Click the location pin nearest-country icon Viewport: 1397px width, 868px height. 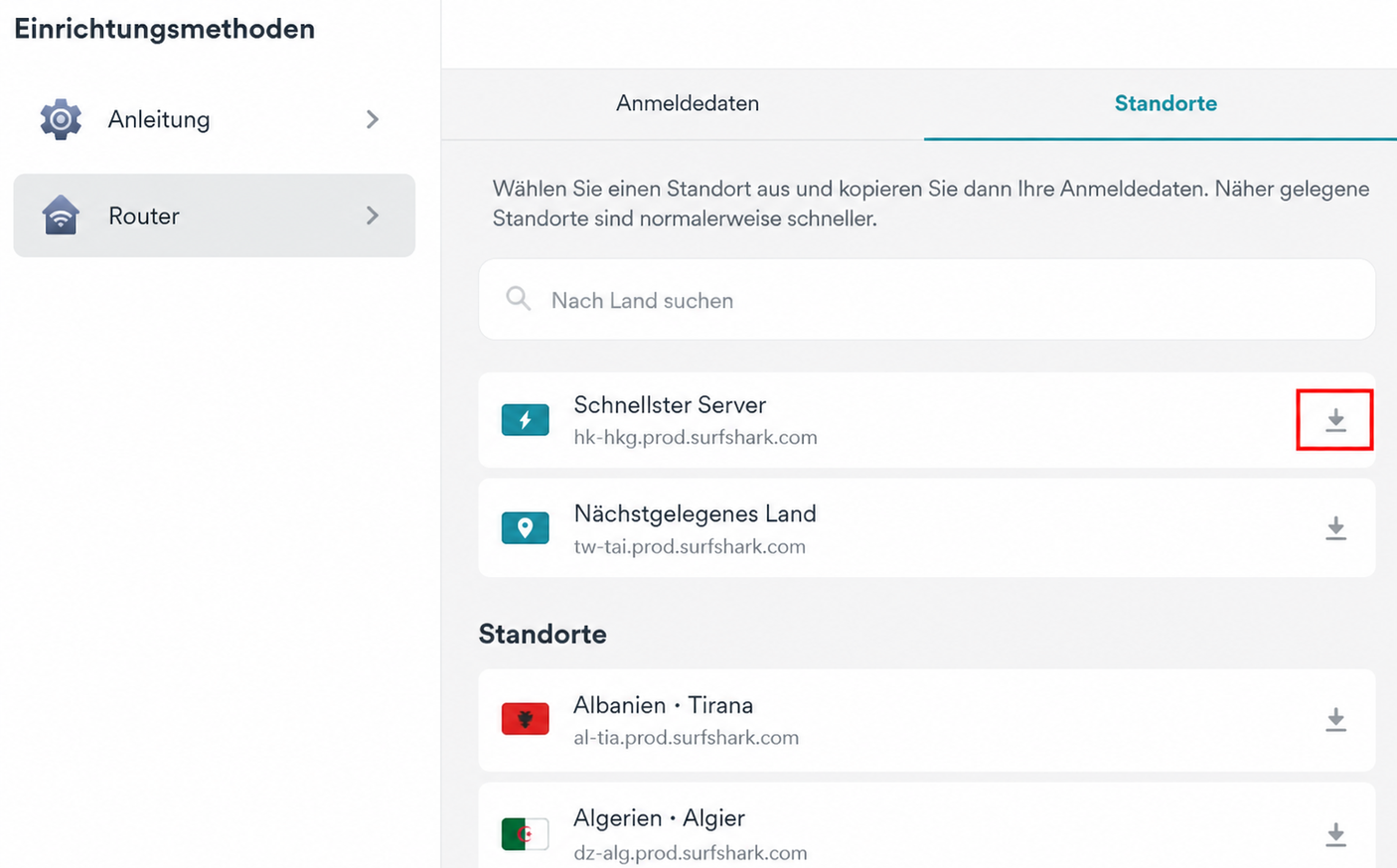[525, 527]
